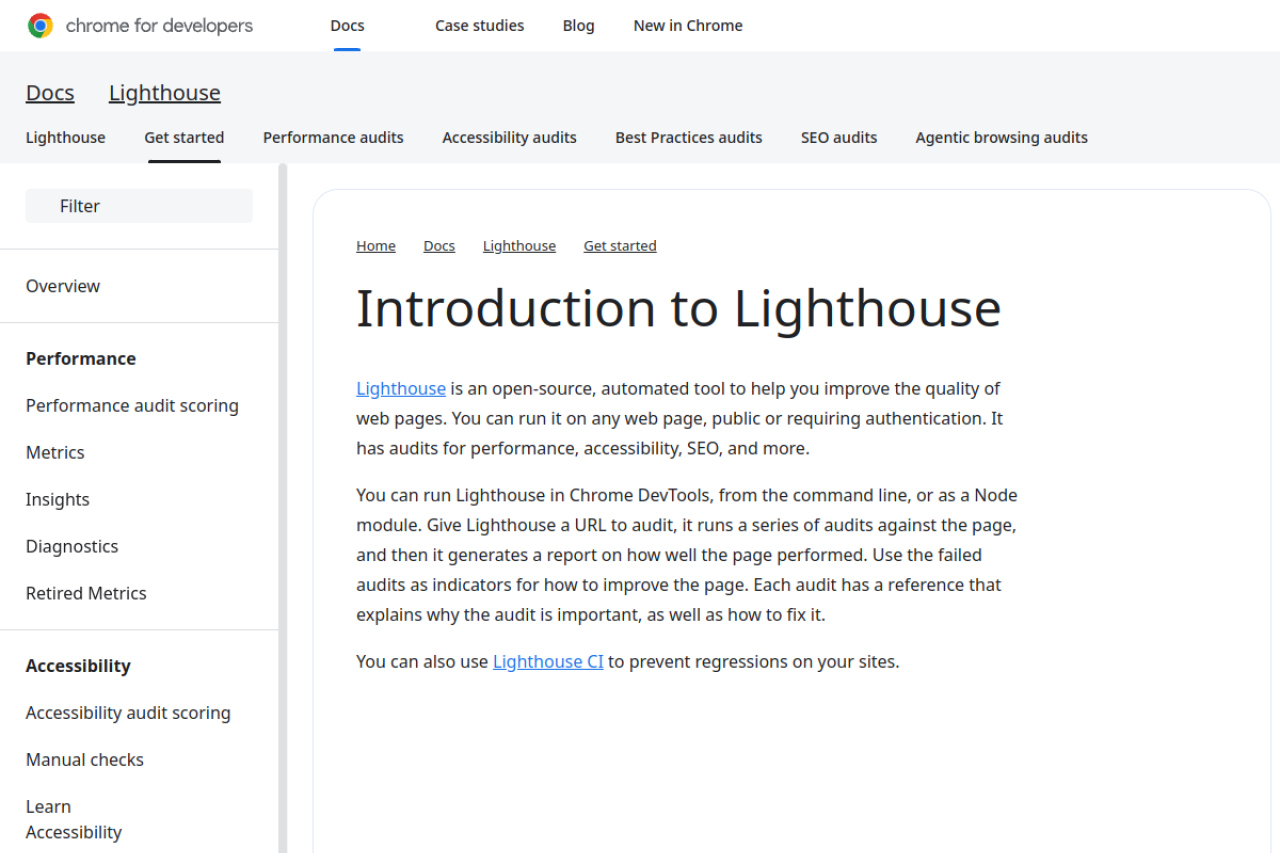Click the Chrome logo icon
The image size is (1280, 853).
pos(40,26)
